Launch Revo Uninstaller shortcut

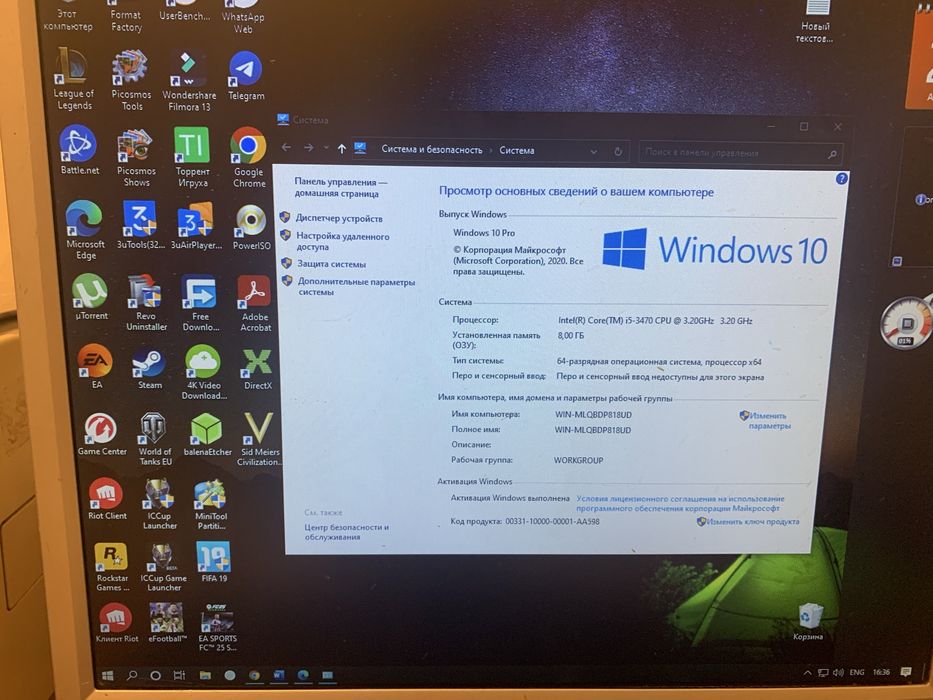146,302
